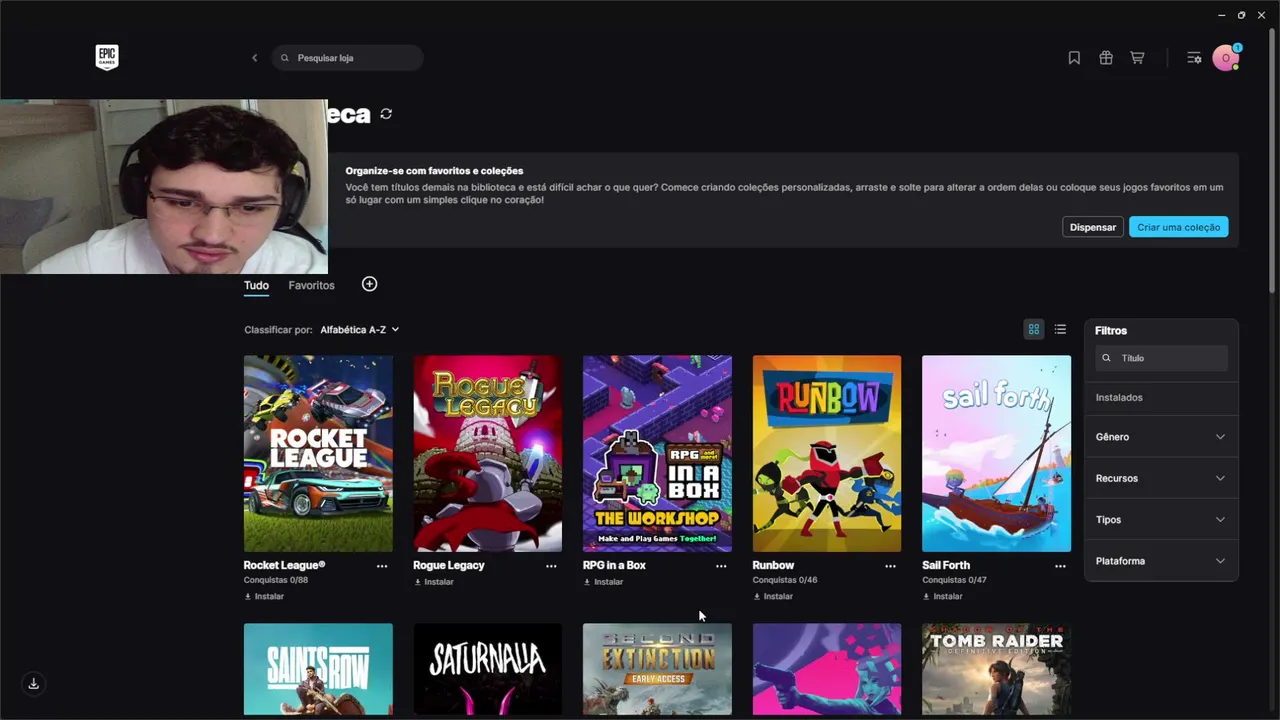The height and width of the screenshot is (720, 1280).
Task: Open the Saints Row cover thumbnail
Action: [x=318, y=669]
